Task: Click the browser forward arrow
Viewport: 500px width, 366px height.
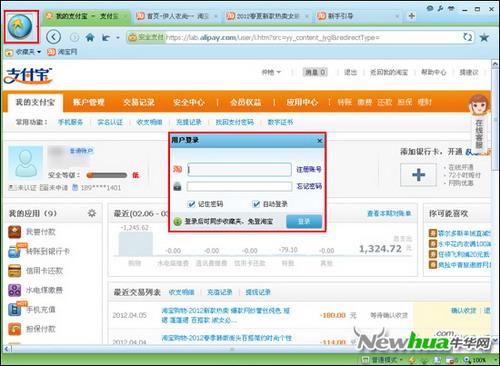Action: click(75, 37)
